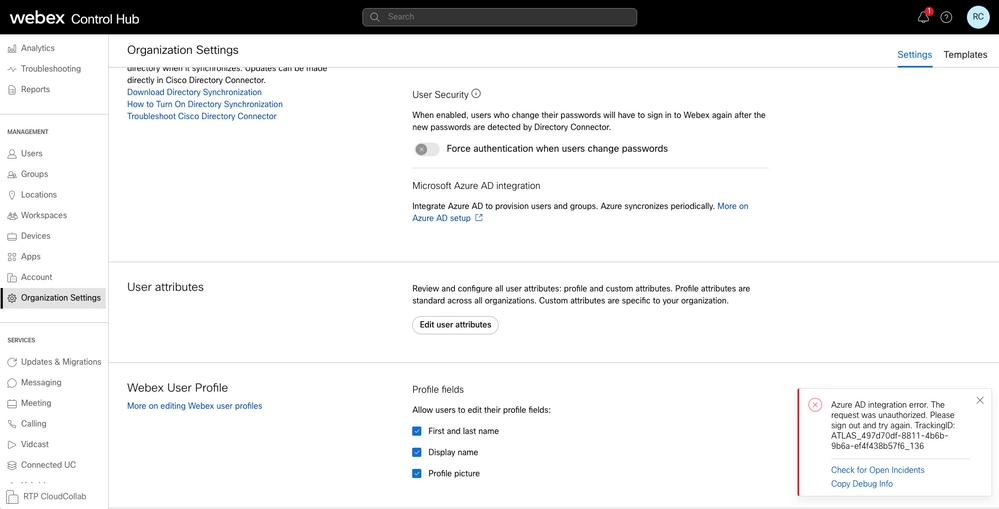Click the Groups people icon
999x509 pixels.
pos(11,175)
